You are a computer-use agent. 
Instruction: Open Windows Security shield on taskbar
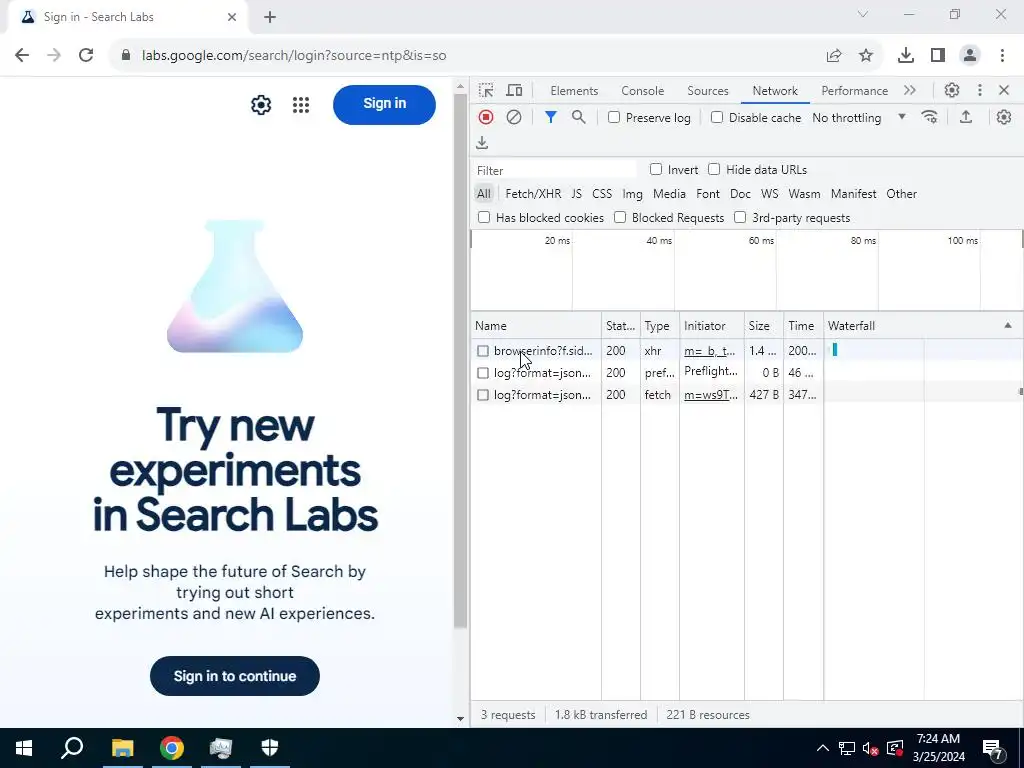[x=270, y=748]
